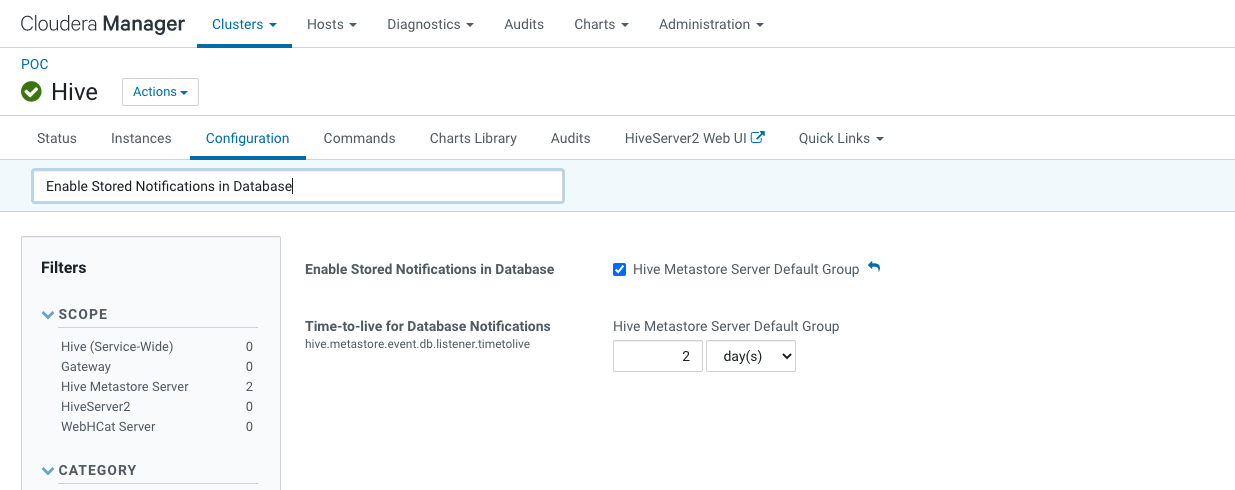Uncheck Hive Metastore Server Default Group checkbox
1235x490 pixels.
[620, 269]
